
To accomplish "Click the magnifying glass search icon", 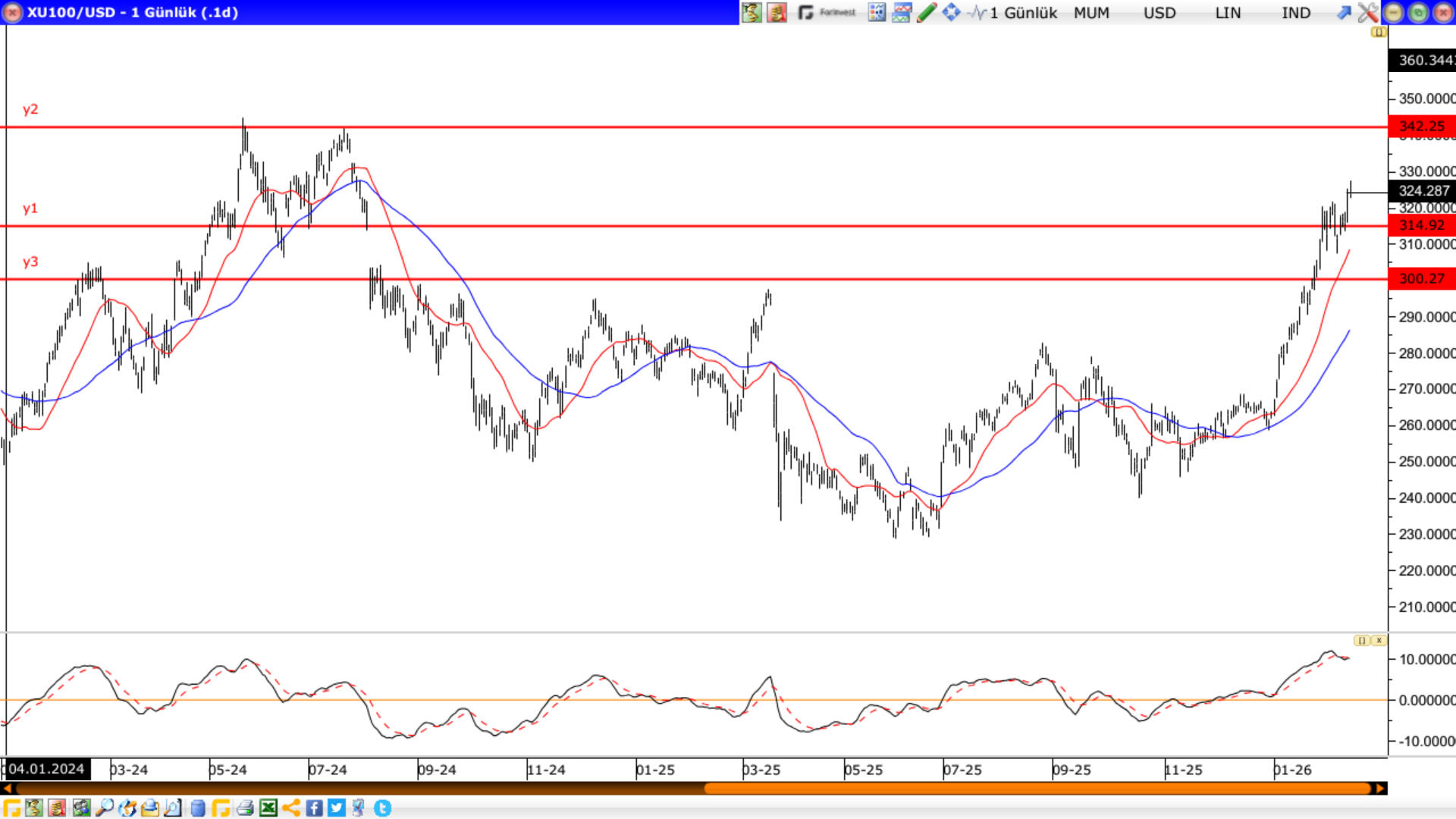I will 104,808.
